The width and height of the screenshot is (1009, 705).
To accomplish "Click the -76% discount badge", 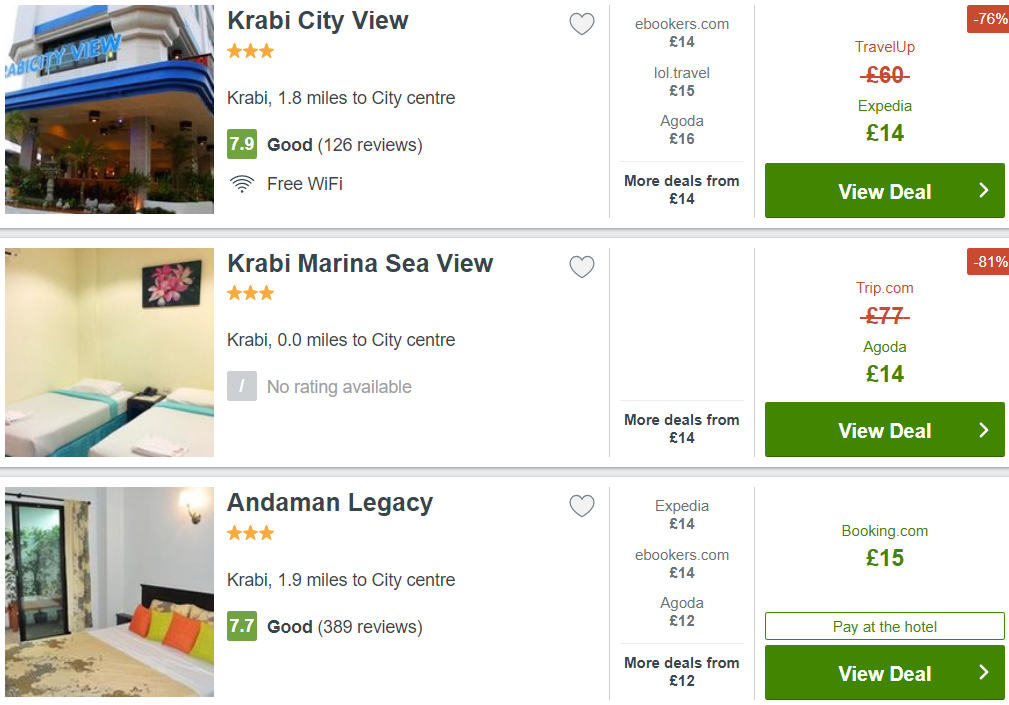I will [988, 19].
